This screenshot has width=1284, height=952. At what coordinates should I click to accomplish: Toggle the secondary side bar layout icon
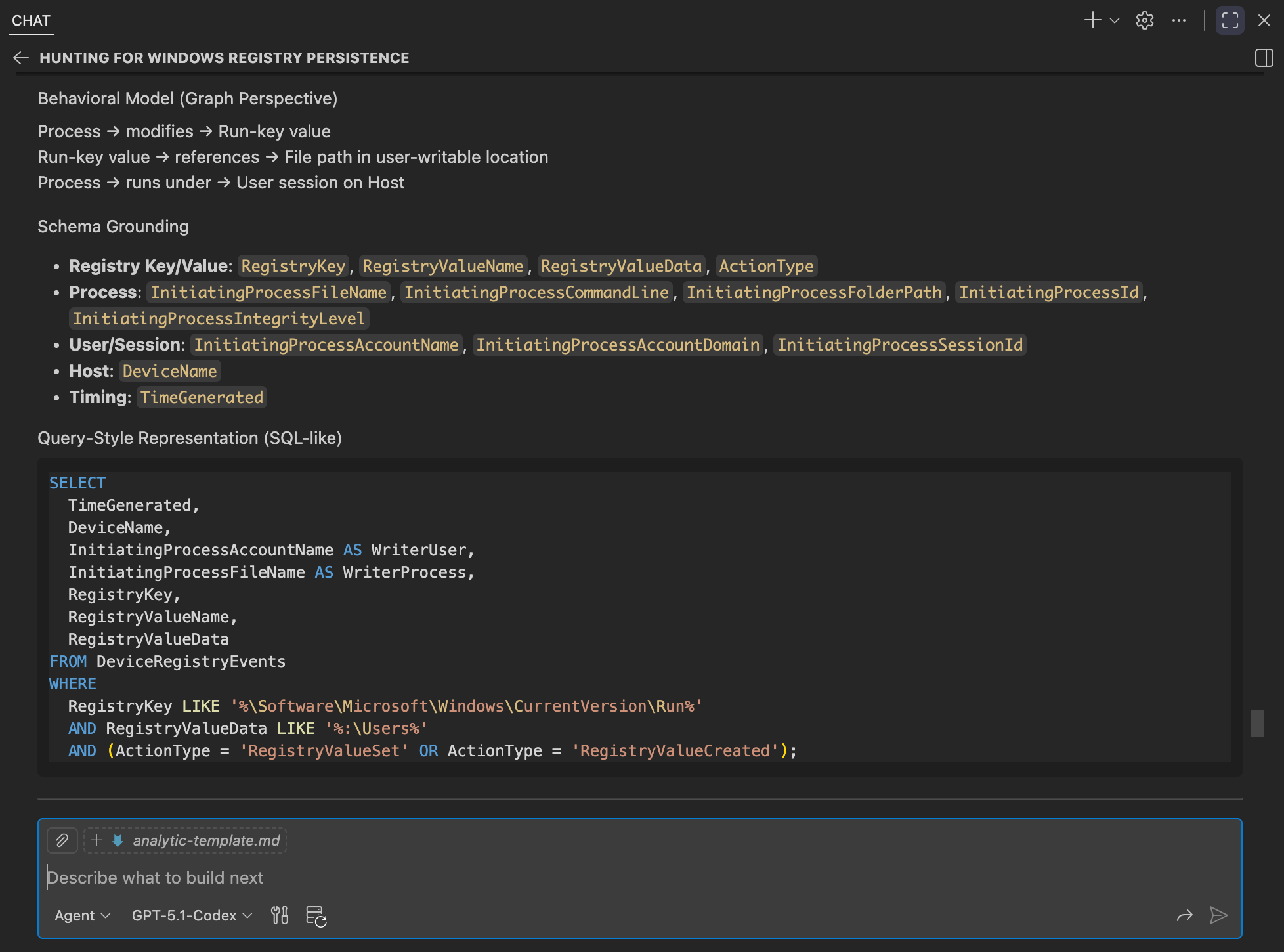pyautogui.click(x=1264, y=58)
